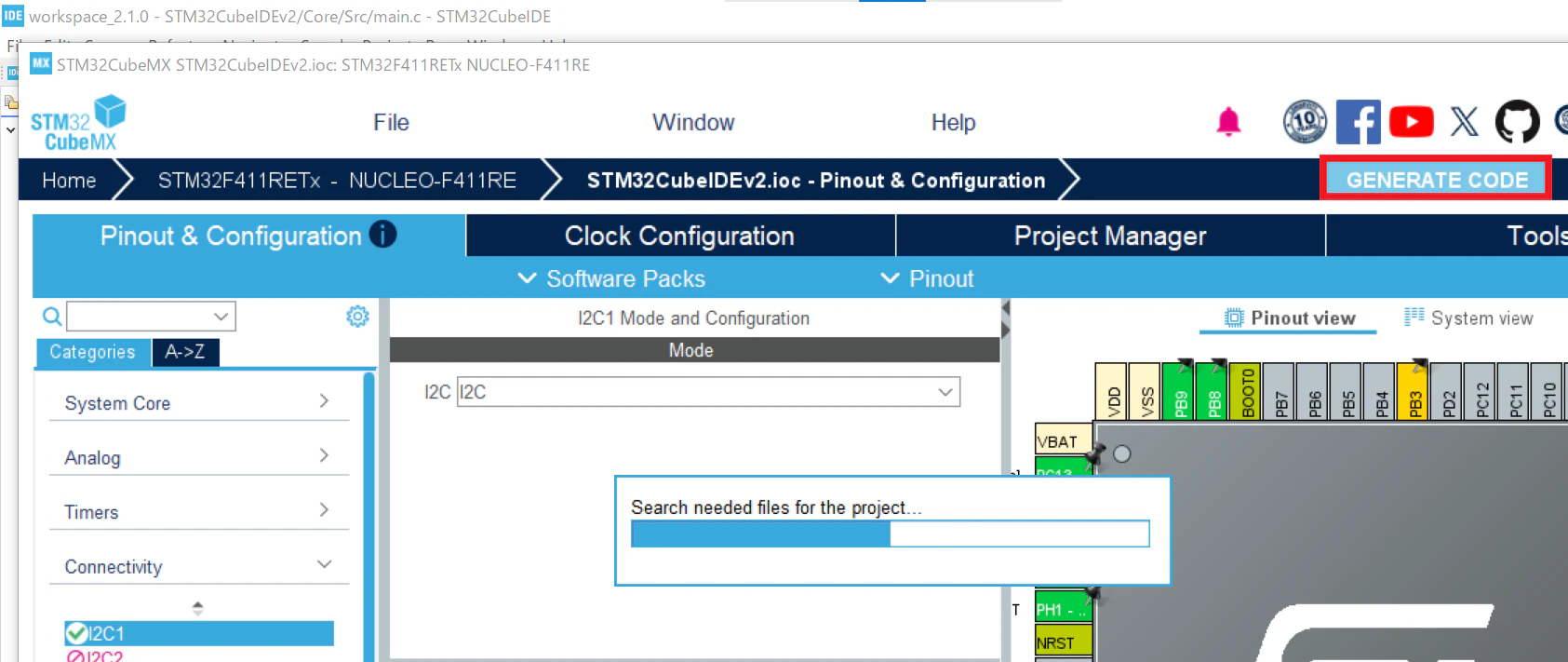Click the BOOT0 pin
The width and height of the screenshot is (1568, 662).
1246,392
